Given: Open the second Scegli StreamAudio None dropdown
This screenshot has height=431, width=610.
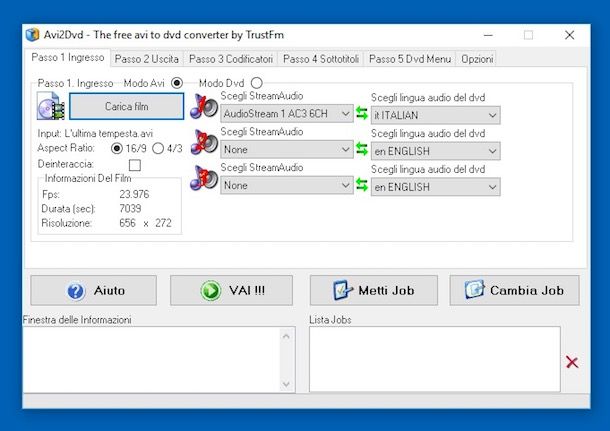Looking at the screenshot, I should point(287,149).
